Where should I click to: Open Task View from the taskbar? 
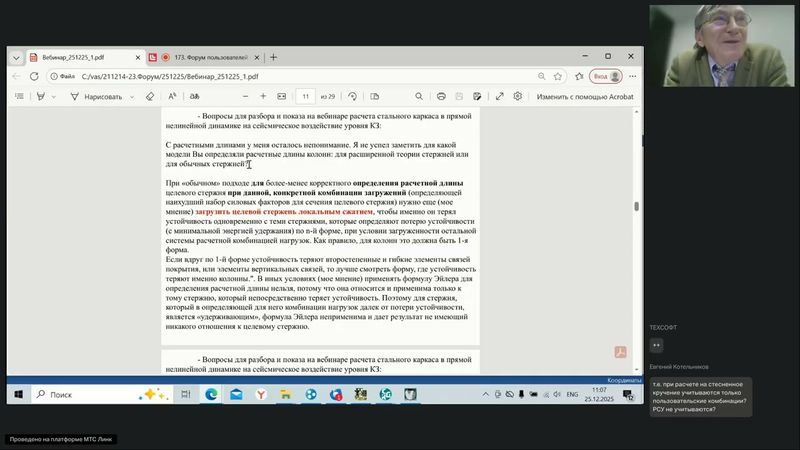coord(186,394)
